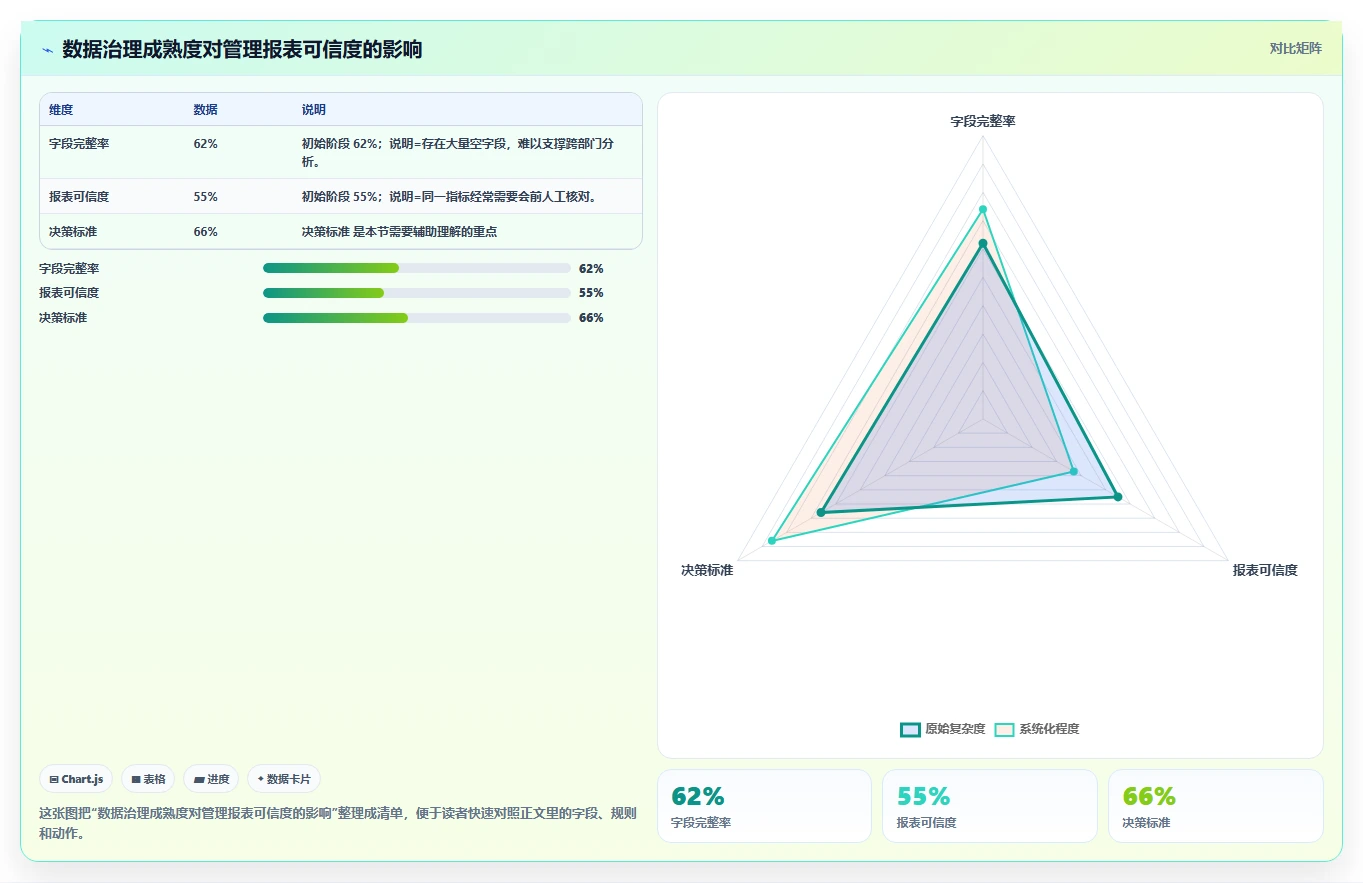Click the 66% value beside progress bar
1363x883 pixels.
point(591,318)
